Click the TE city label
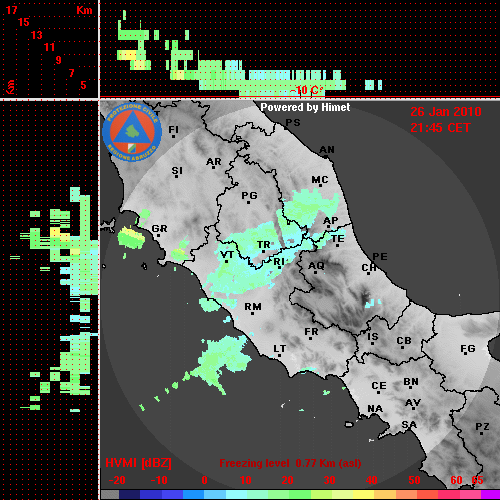Image resolution: width=500 pixels, height=500 pixels. pyautogui.click(x=338, y=239)
